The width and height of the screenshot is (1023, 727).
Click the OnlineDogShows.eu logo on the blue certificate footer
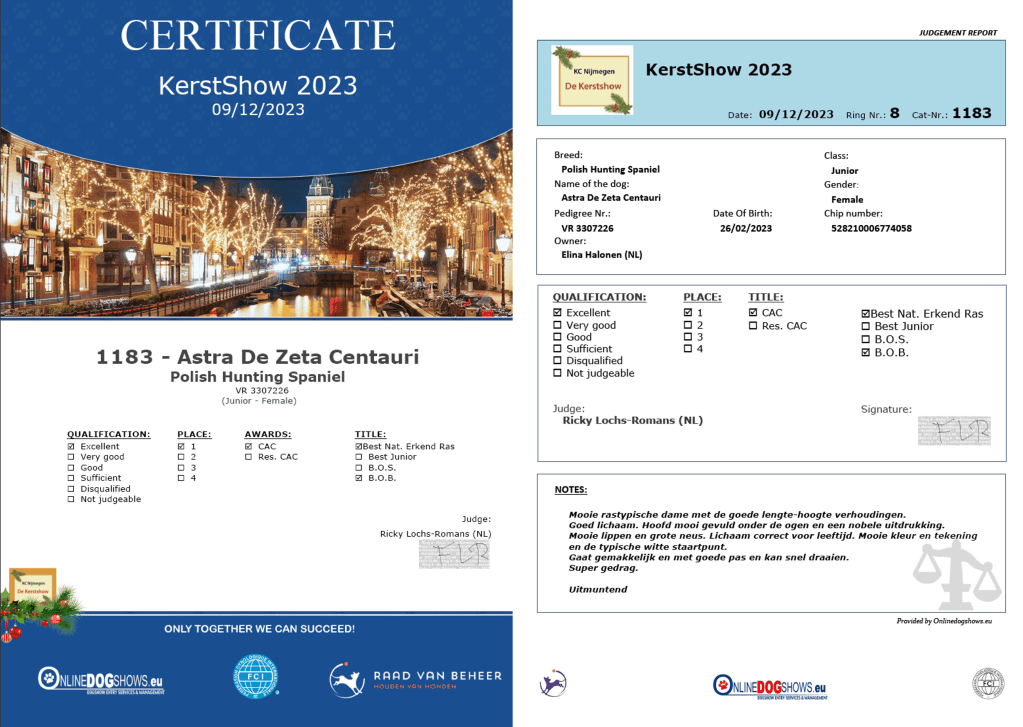[100, 681]
